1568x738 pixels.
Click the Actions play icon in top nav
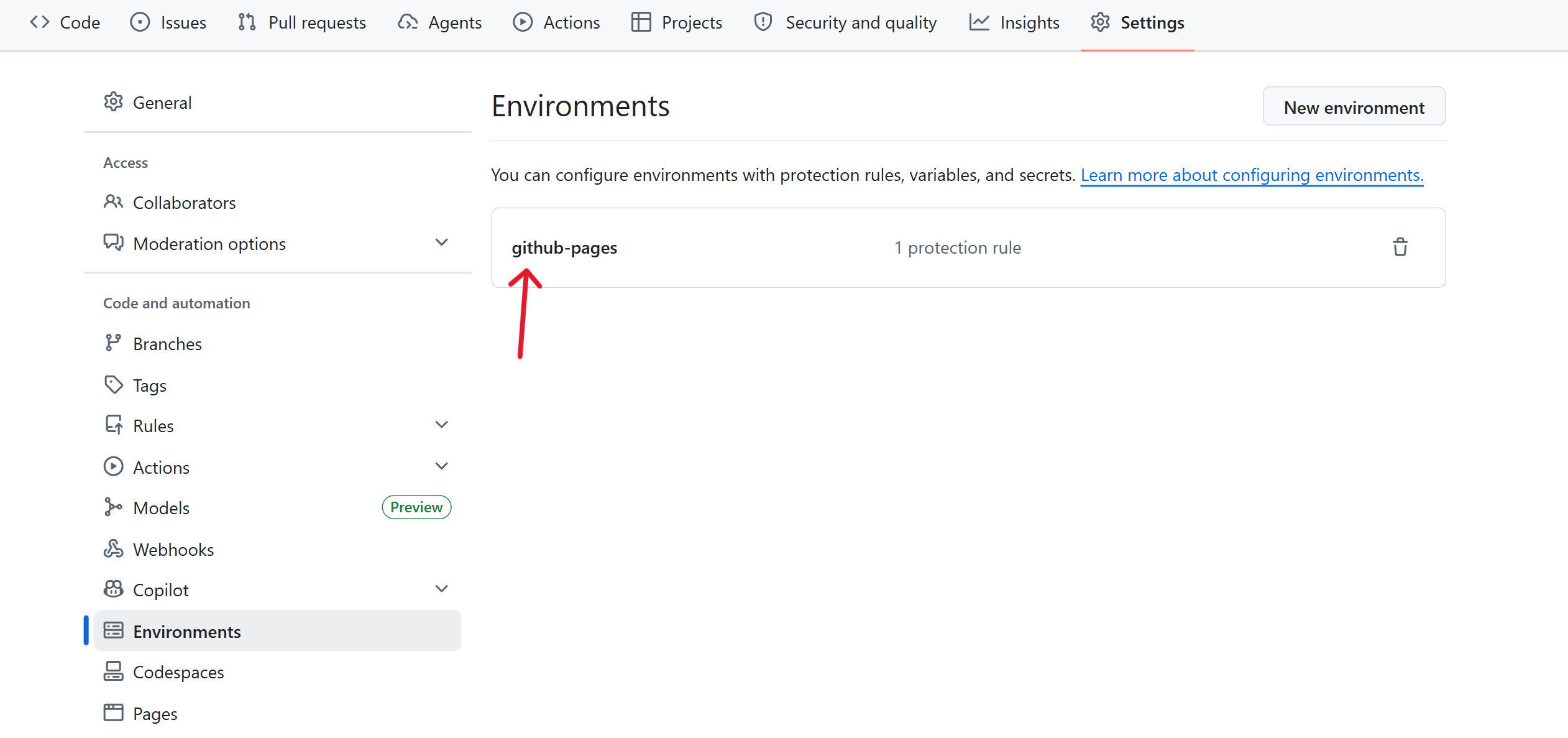click(x=523, y=22)
